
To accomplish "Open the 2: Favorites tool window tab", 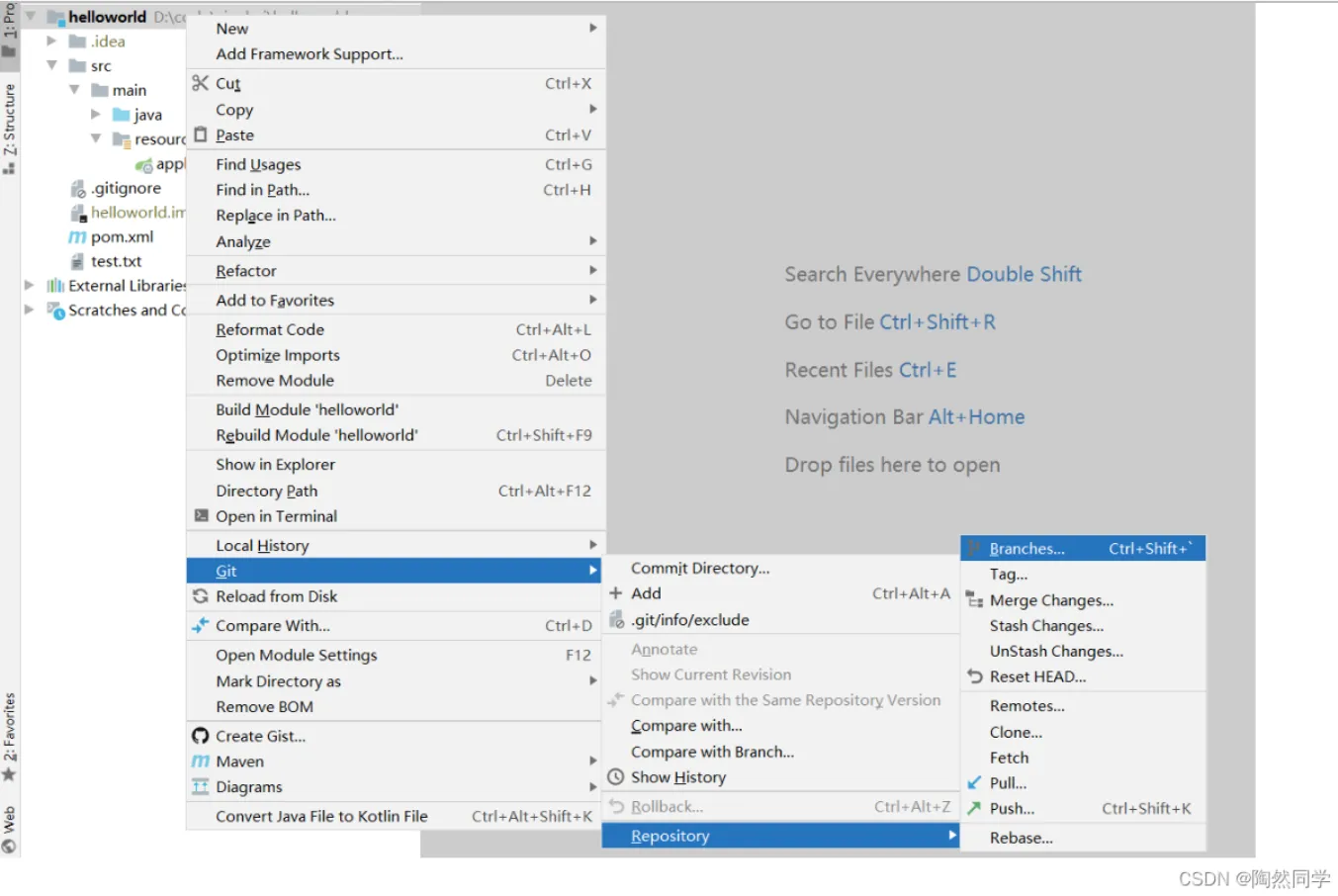I will click(x=9, y=737).
